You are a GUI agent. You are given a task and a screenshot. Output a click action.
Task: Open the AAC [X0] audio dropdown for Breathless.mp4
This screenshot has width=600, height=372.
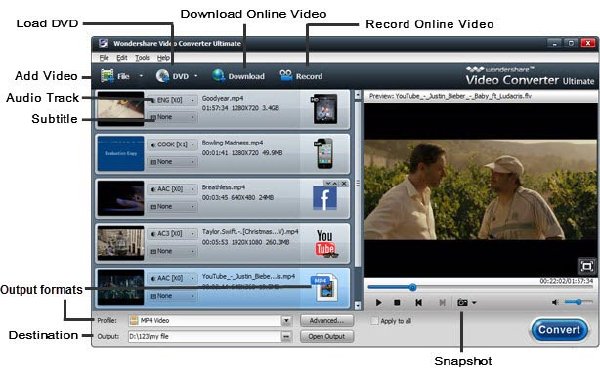tap(173, 189)
